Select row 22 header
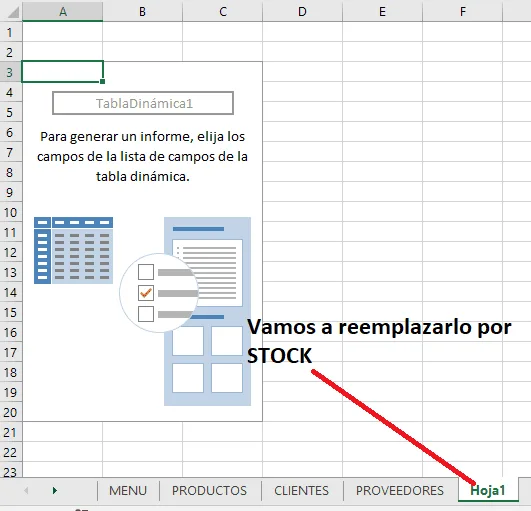531x511 pixels. click(x=10, y=452)
